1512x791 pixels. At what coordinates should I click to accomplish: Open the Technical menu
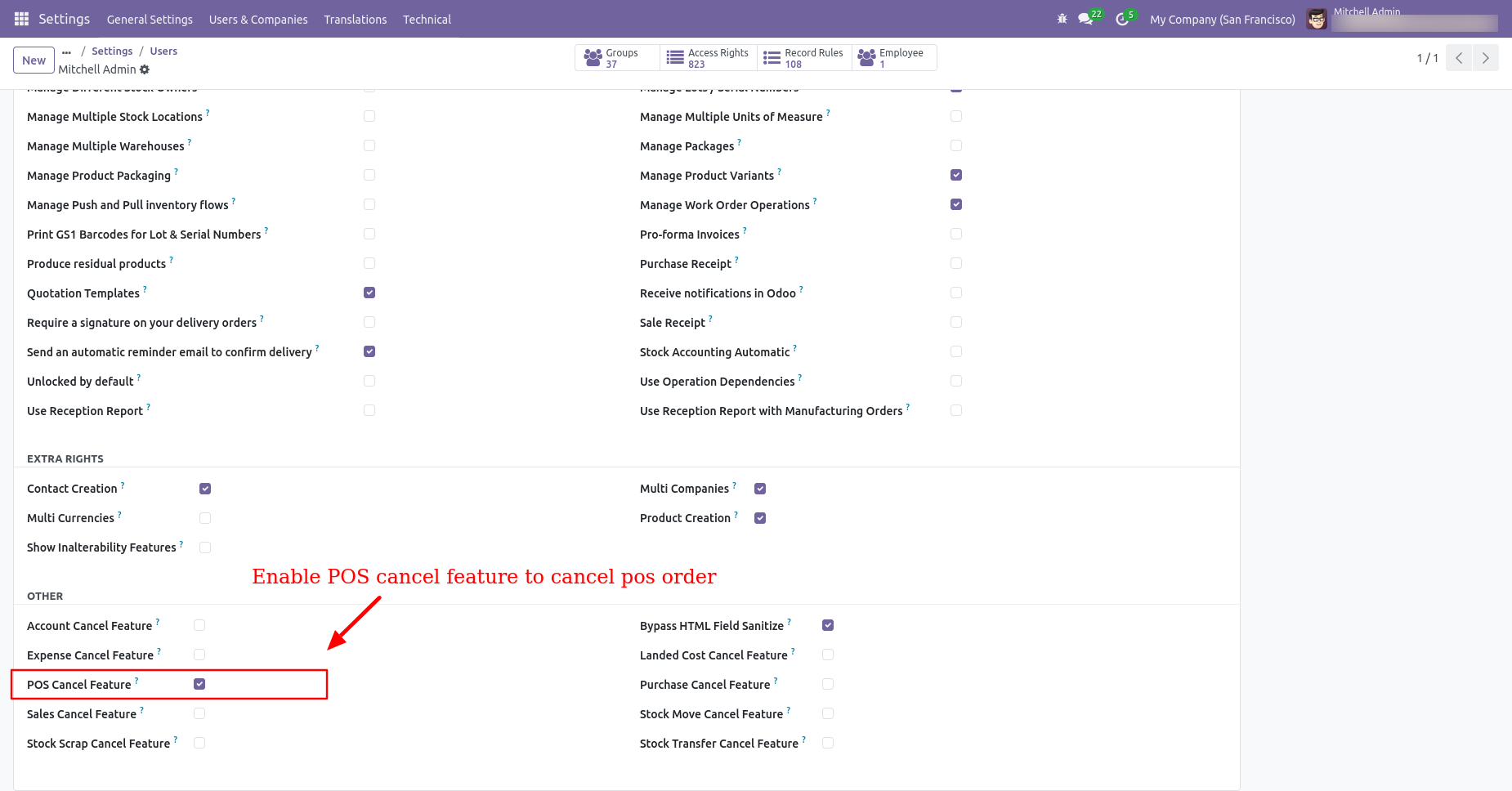[x=427, y=19]
